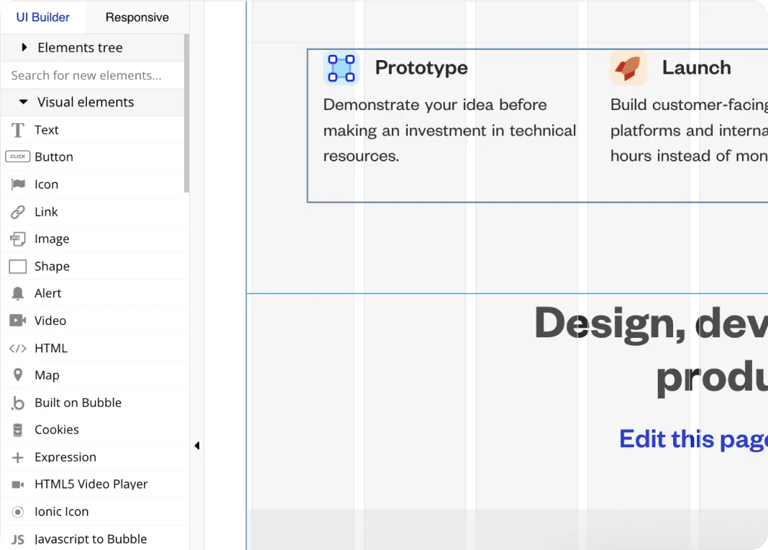768x550 pixels.
Task: Click the Button label in elements list
Action: pos(54,157)
